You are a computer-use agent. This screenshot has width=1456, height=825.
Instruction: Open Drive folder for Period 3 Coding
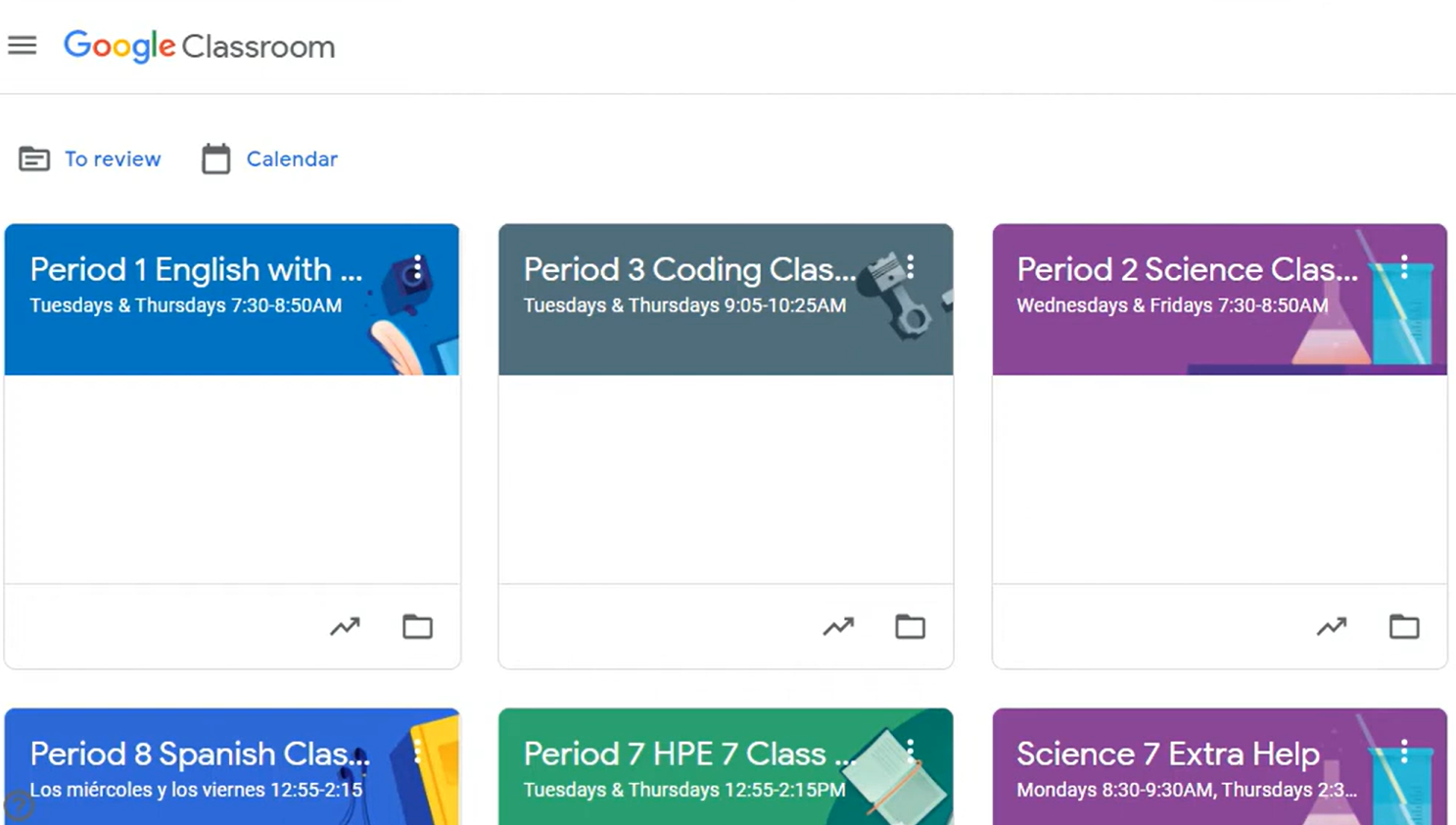point(911,626)
